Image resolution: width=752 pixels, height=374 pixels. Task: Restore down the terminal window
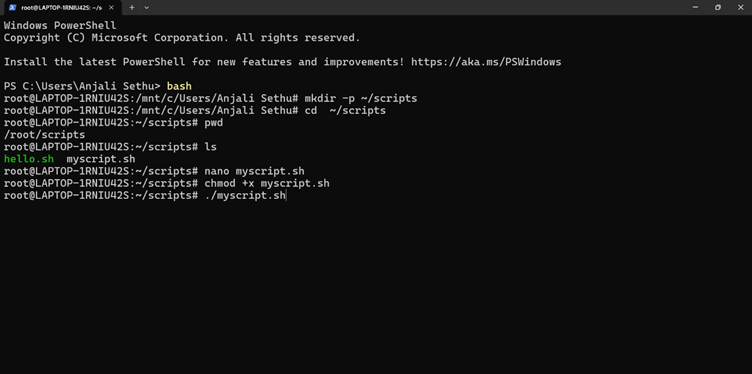click(x=717, y=7)
